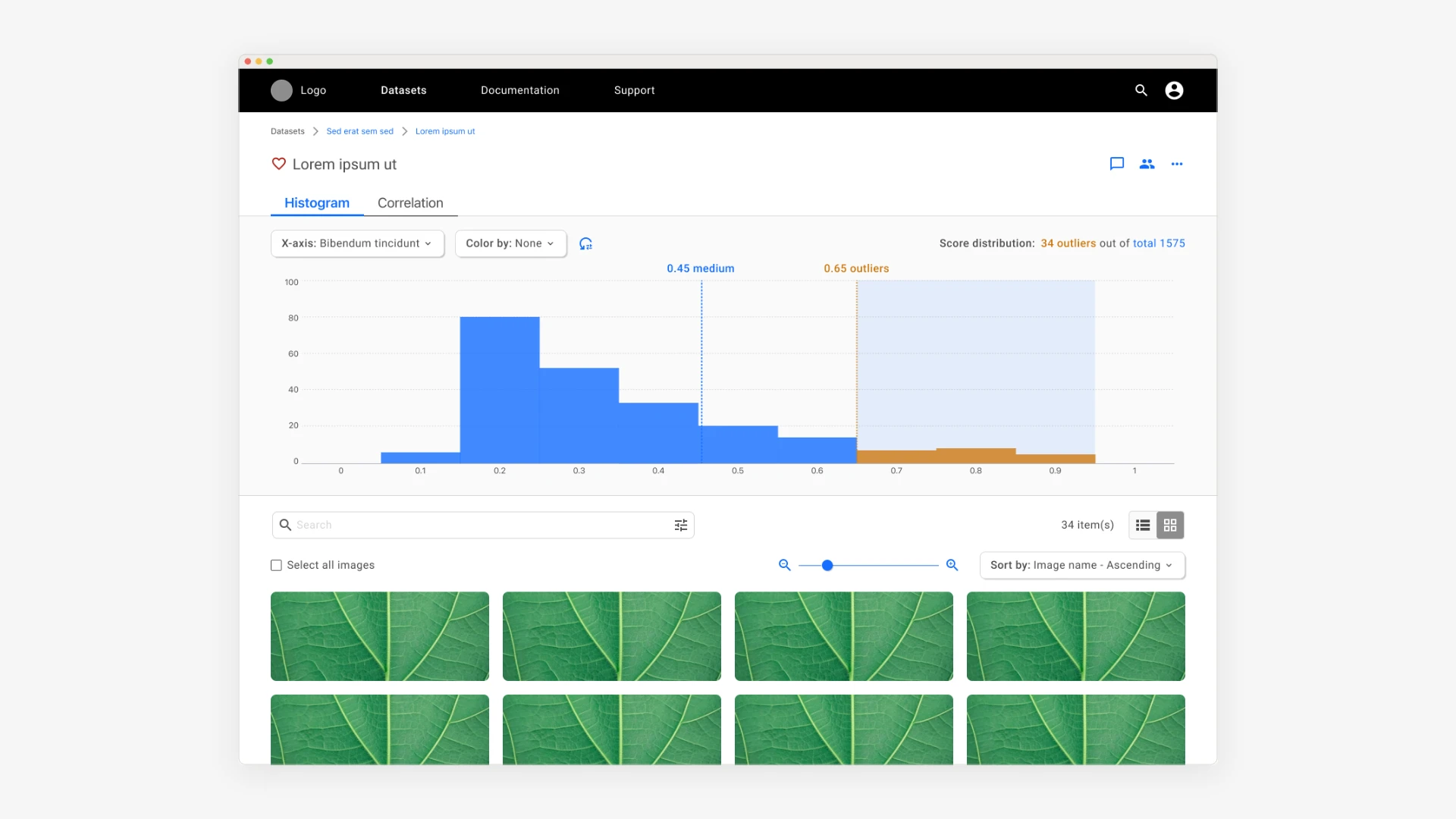Open Sort by Image name dropdown
1456x819 pixels.
pos(1082,565)
